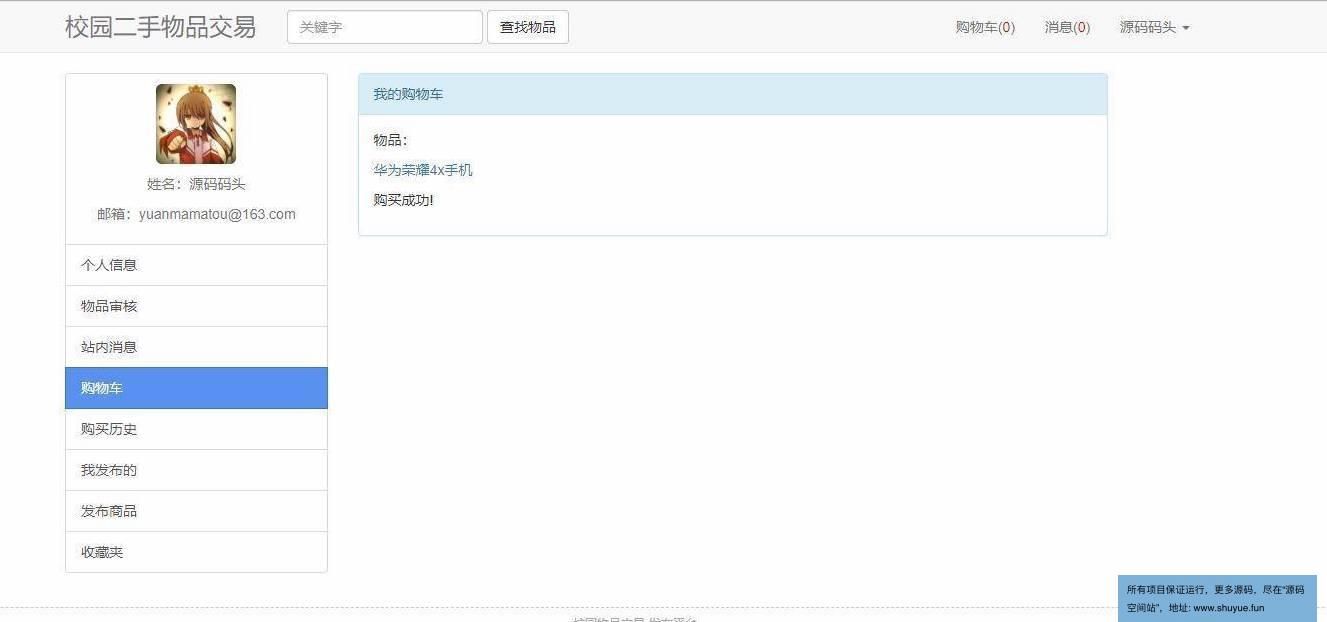Open 购物车(0) in the top navigation
Image resolution: width=1327 pixels, height=622 pixels.
pyautogui.click(x=984, y=27)
